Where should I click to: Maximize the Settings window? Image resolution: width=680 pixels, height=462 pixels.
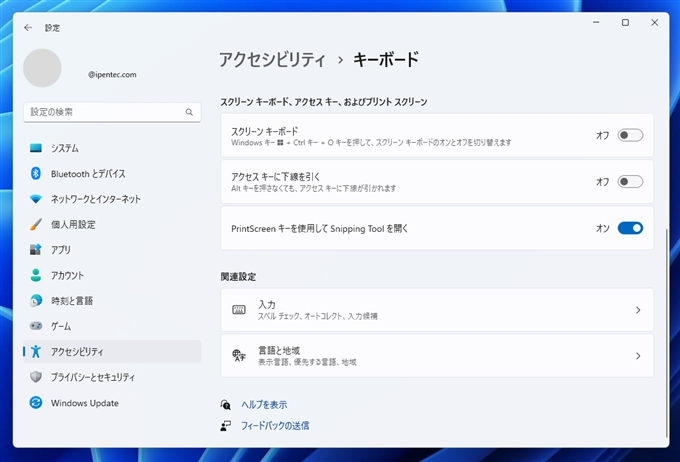coord(625,23)
